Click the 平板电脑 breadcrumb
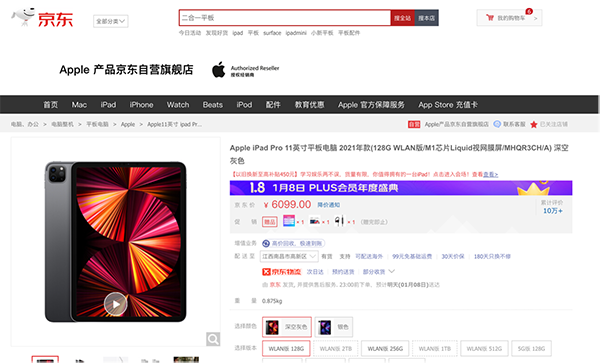Image resolution: width=600 pixels, height=363 pixels. 97,124
